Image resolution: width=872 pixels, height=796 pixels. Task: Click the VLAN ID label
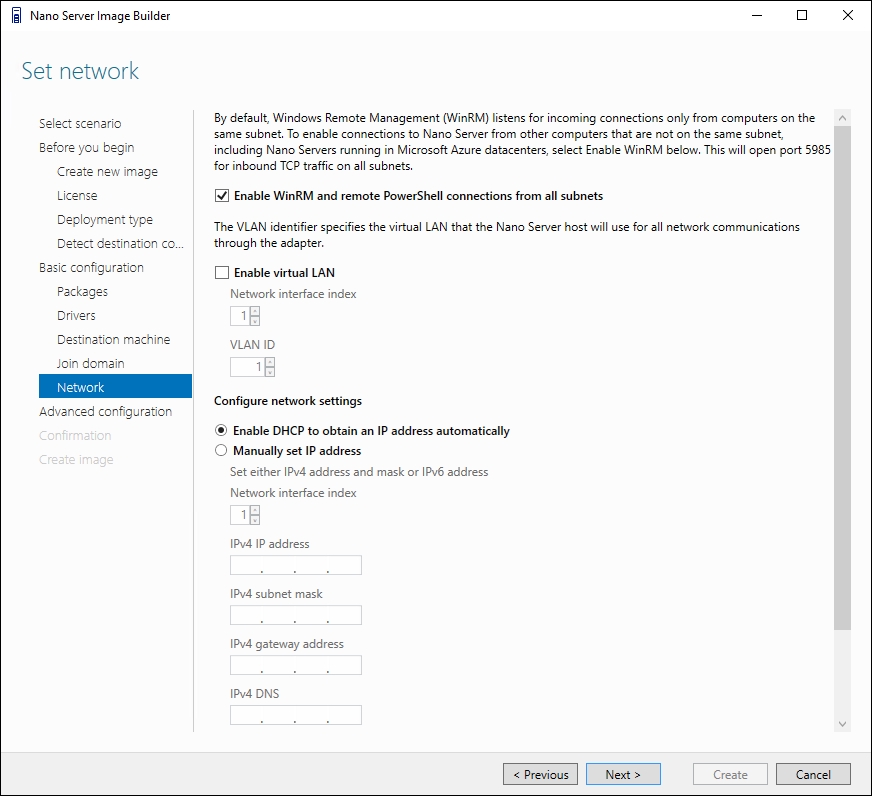pyautogui.click(x=252, y=345)
